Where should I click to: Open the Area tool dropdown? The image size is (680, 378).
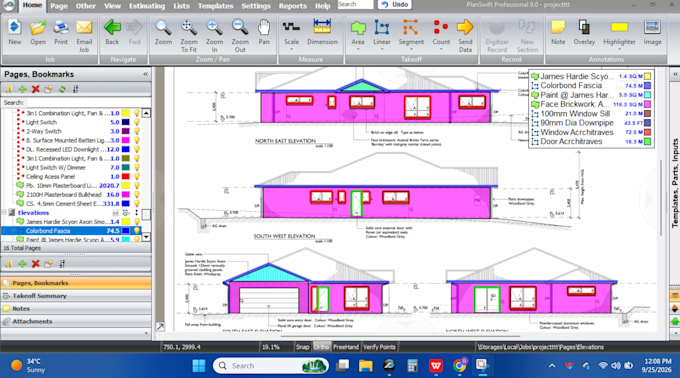[358, 49]
